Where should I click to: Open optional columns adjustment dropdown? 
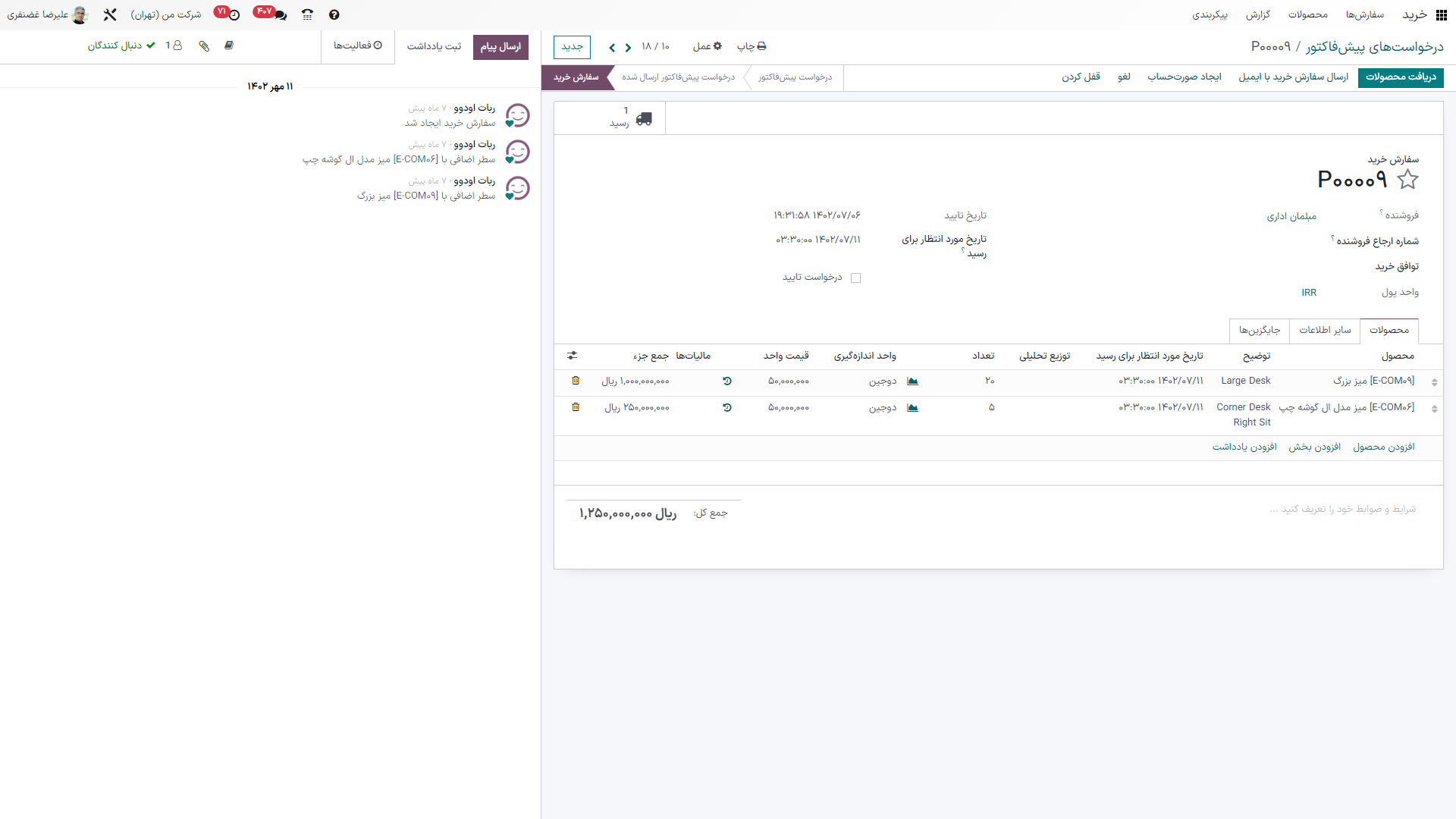pyautogui.click(x=573, y=355)
